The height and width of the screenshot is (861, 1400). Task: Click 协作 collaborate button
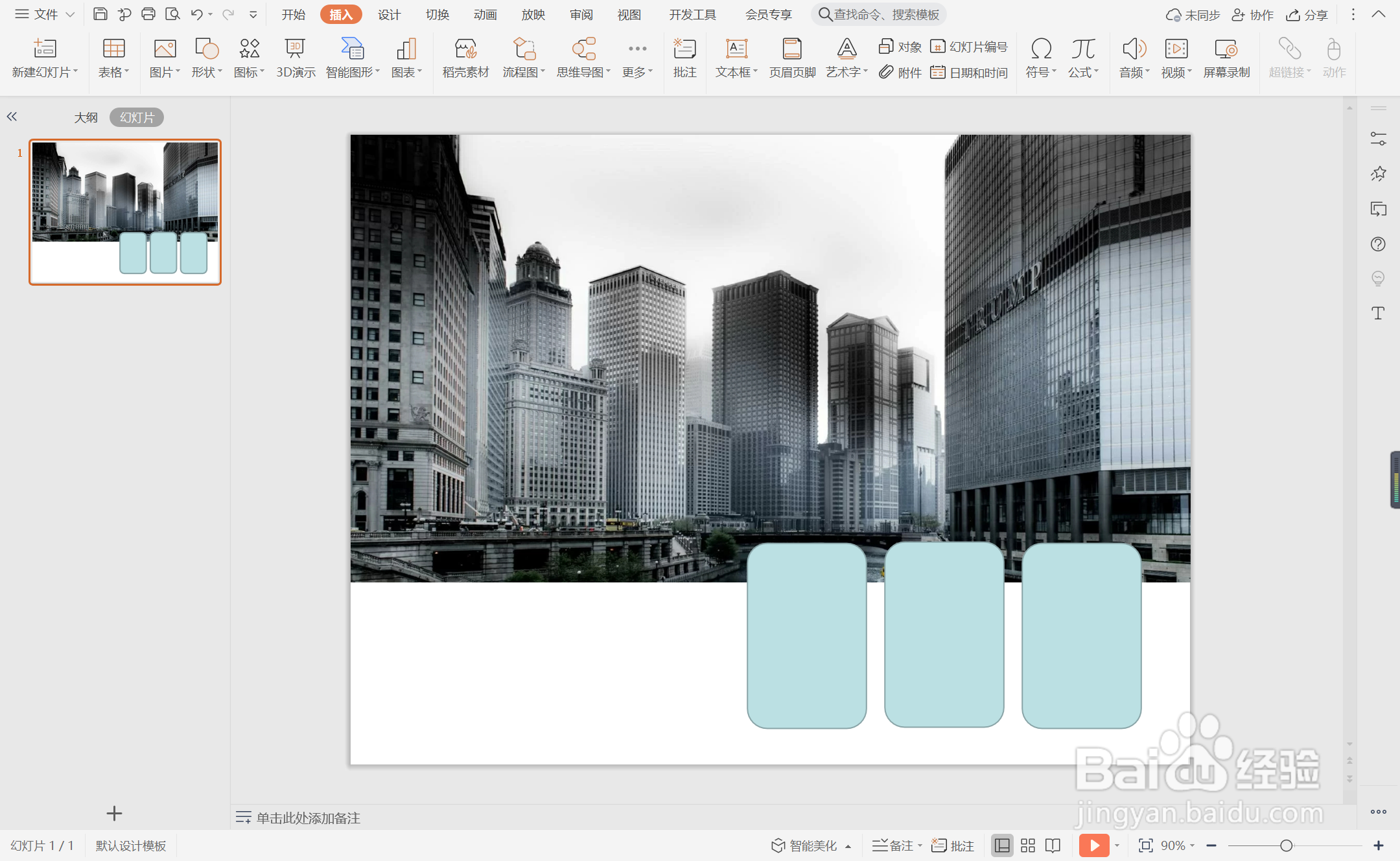pos(1252,15)
